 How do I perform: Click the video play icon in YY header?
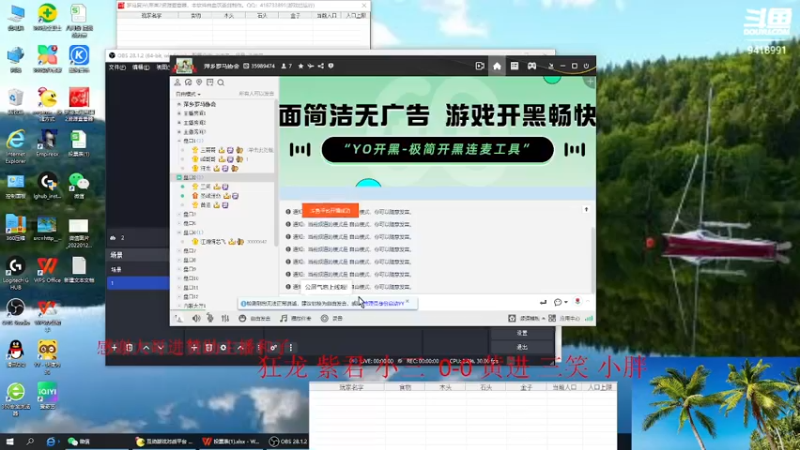click(480, 66)
